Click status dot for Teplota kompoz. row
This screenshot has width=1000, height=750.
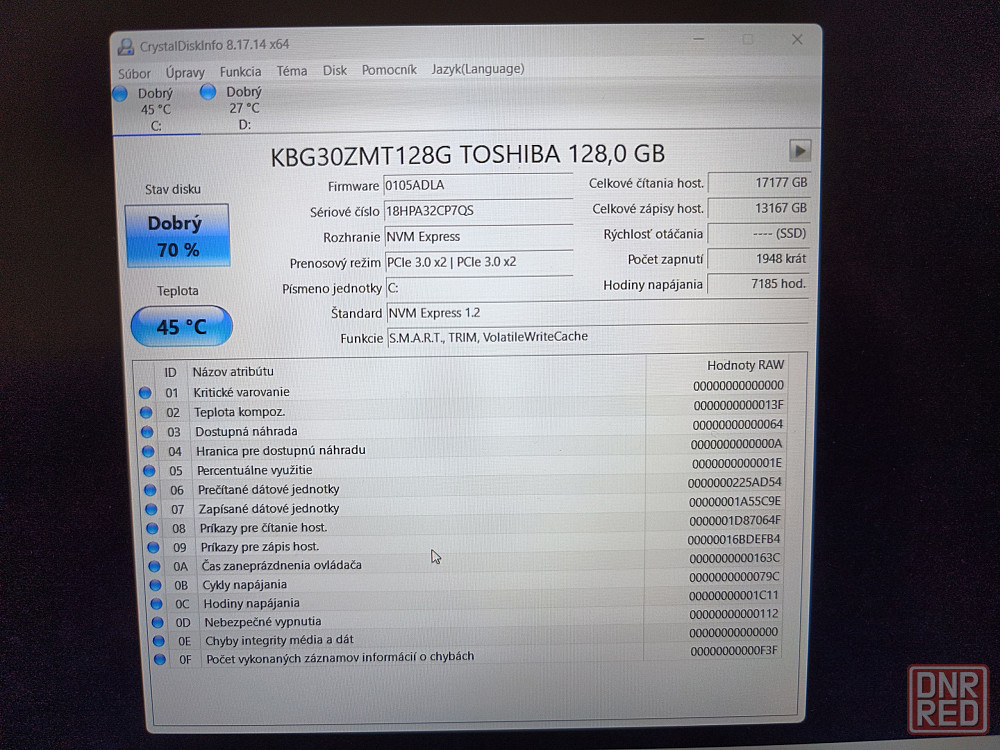(x=146, y=413)
